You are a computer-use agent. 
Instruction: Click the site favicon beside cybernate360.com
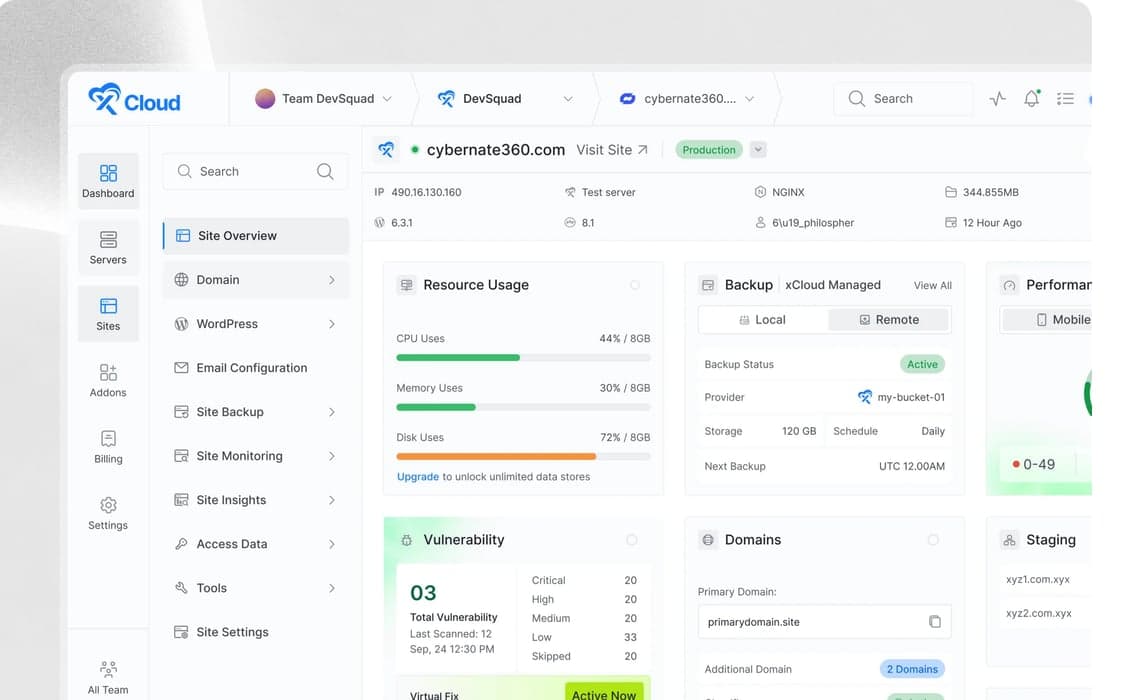(386, 150)
